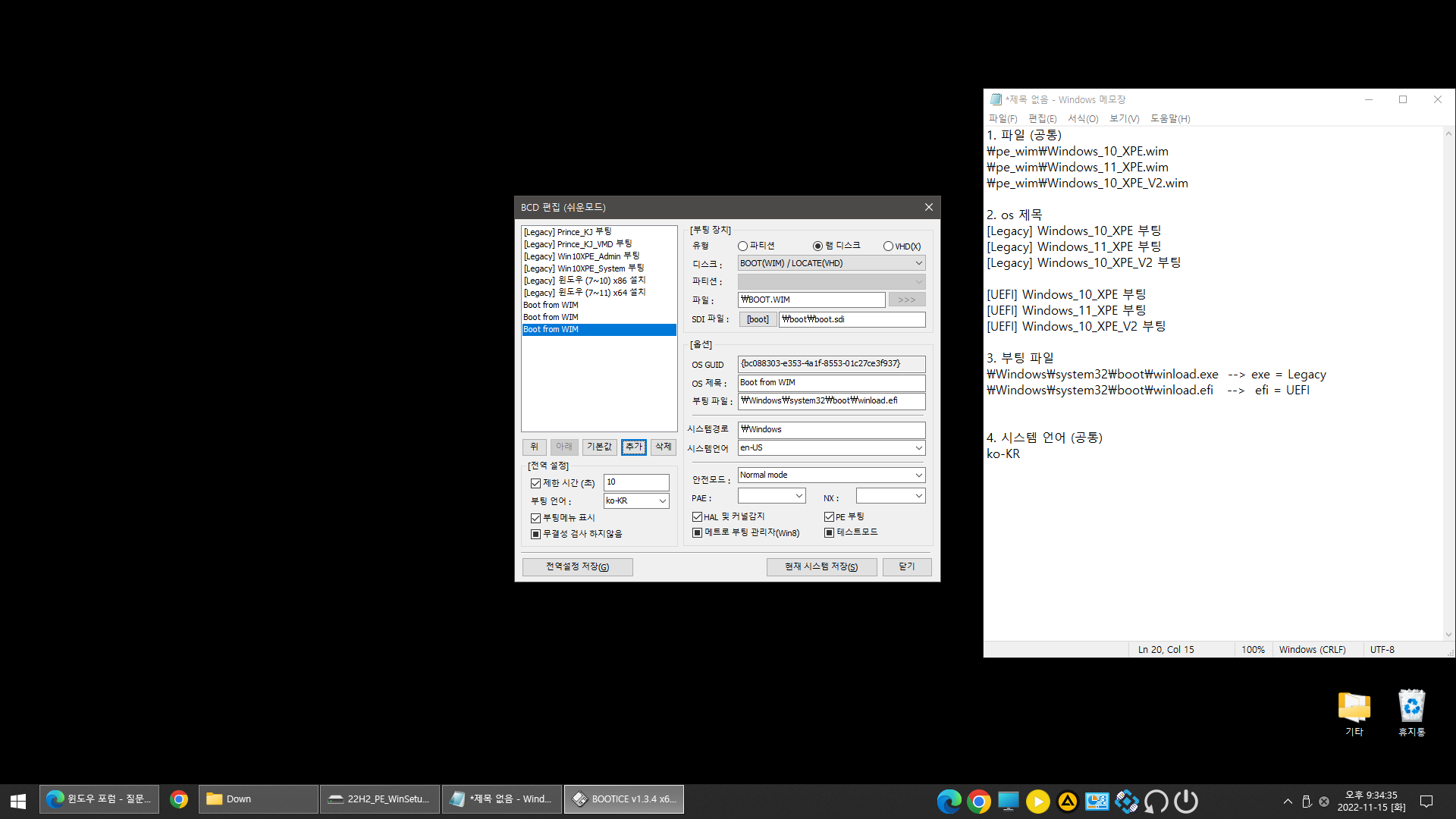This screenshot has width=1456, height=819.
Task: Open Notepad 서식(O) menu
Action: click(1083, 119)
